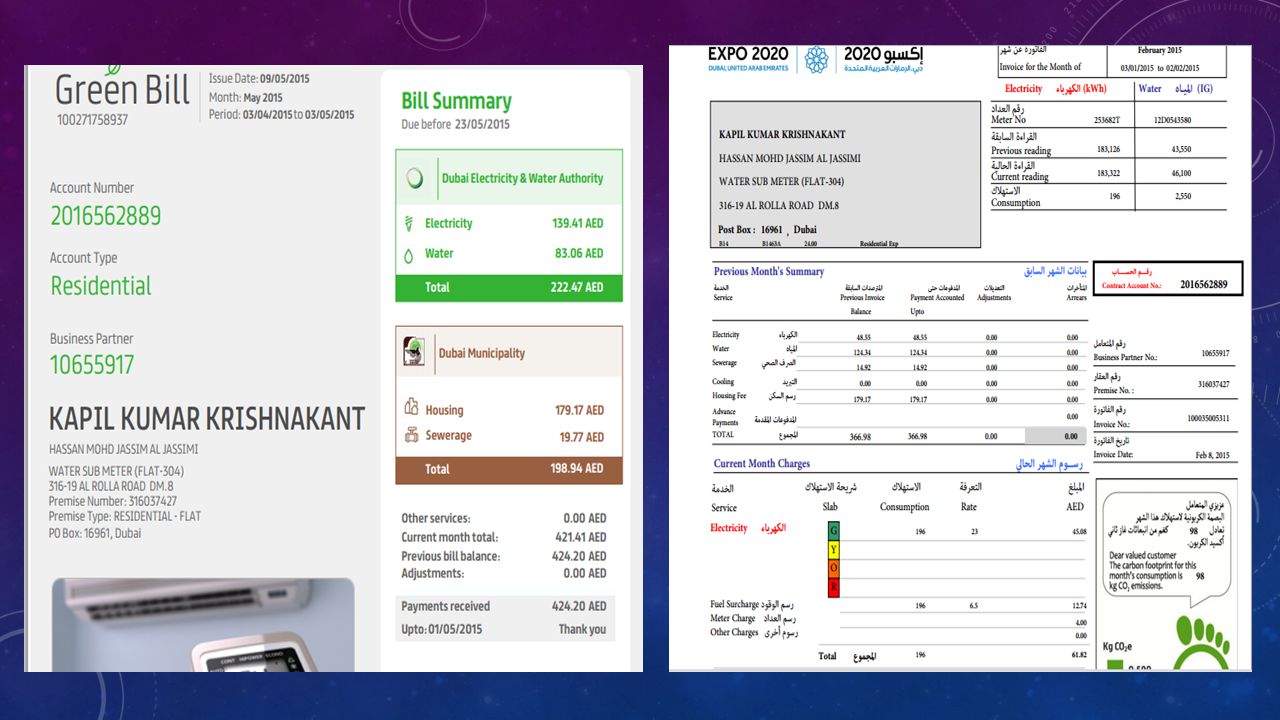
Task: Click the 'Thank you' text
Action: 583,629
